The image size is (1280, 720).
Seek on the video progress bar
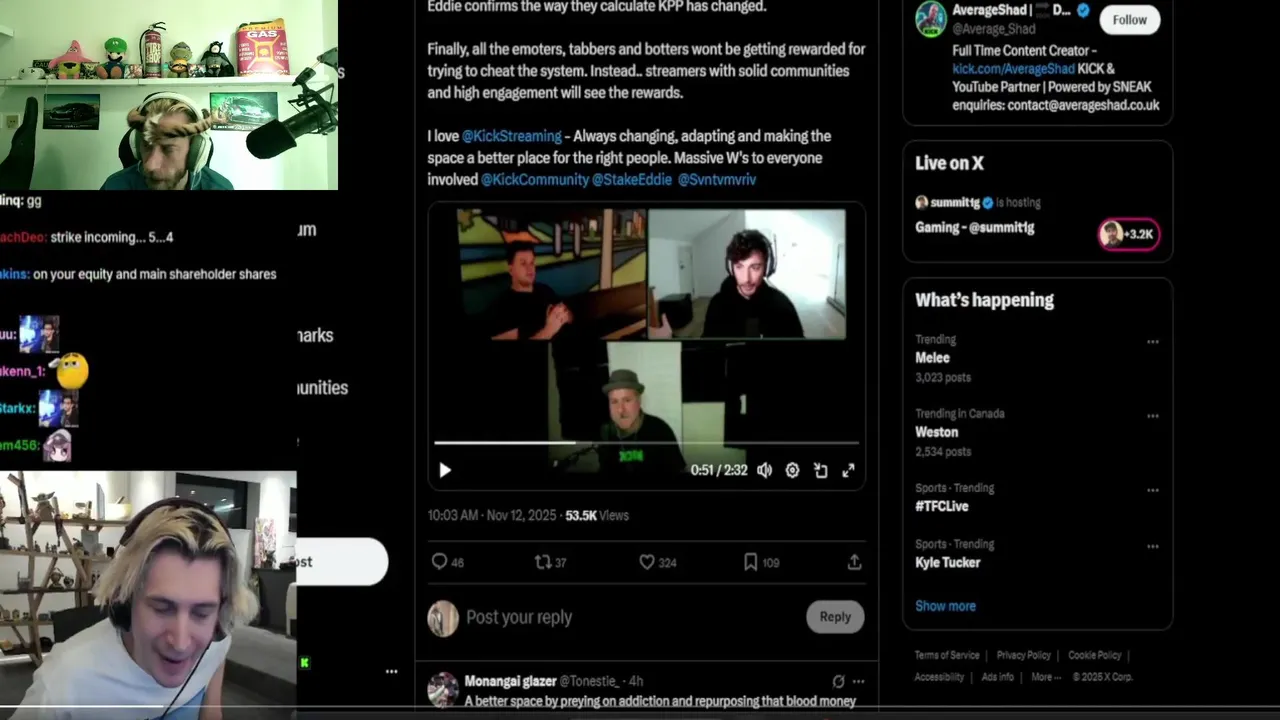pyautogui.click(x=646, y=442)
